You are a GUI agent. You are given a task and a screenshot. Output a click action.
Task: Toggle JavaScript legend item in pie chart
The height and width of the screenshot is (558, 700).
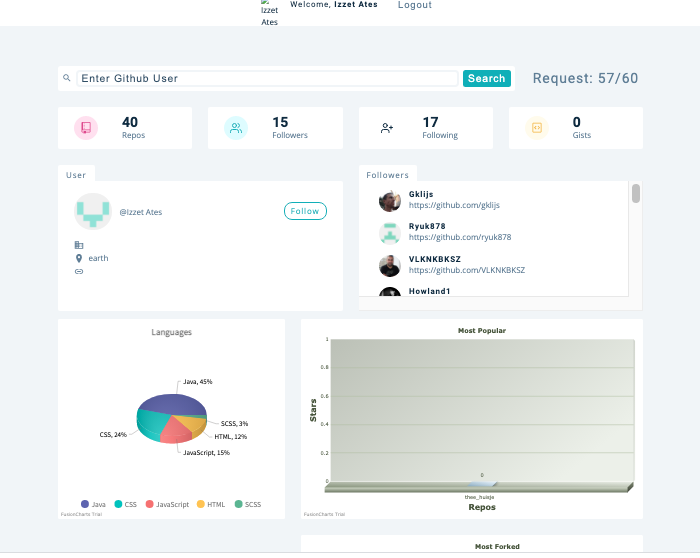tap(166, 505)
